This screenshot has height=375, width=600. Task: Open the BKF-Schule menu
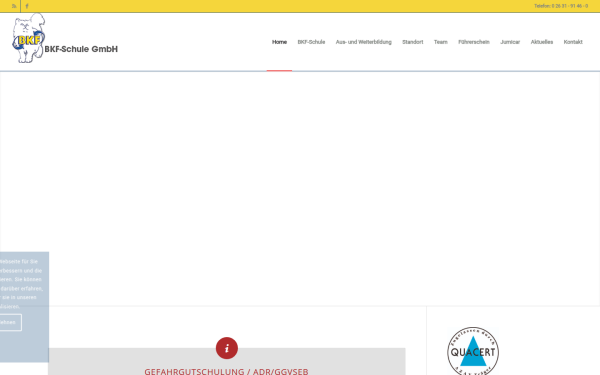coord(311,42)
